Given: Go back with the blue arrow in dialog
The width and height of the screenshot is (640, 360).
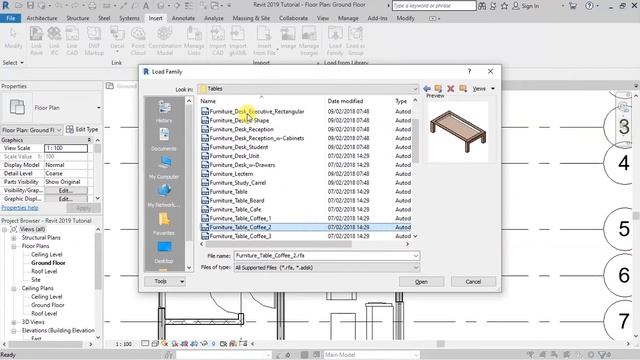Looking at the screenshot, I should (427, 88).
